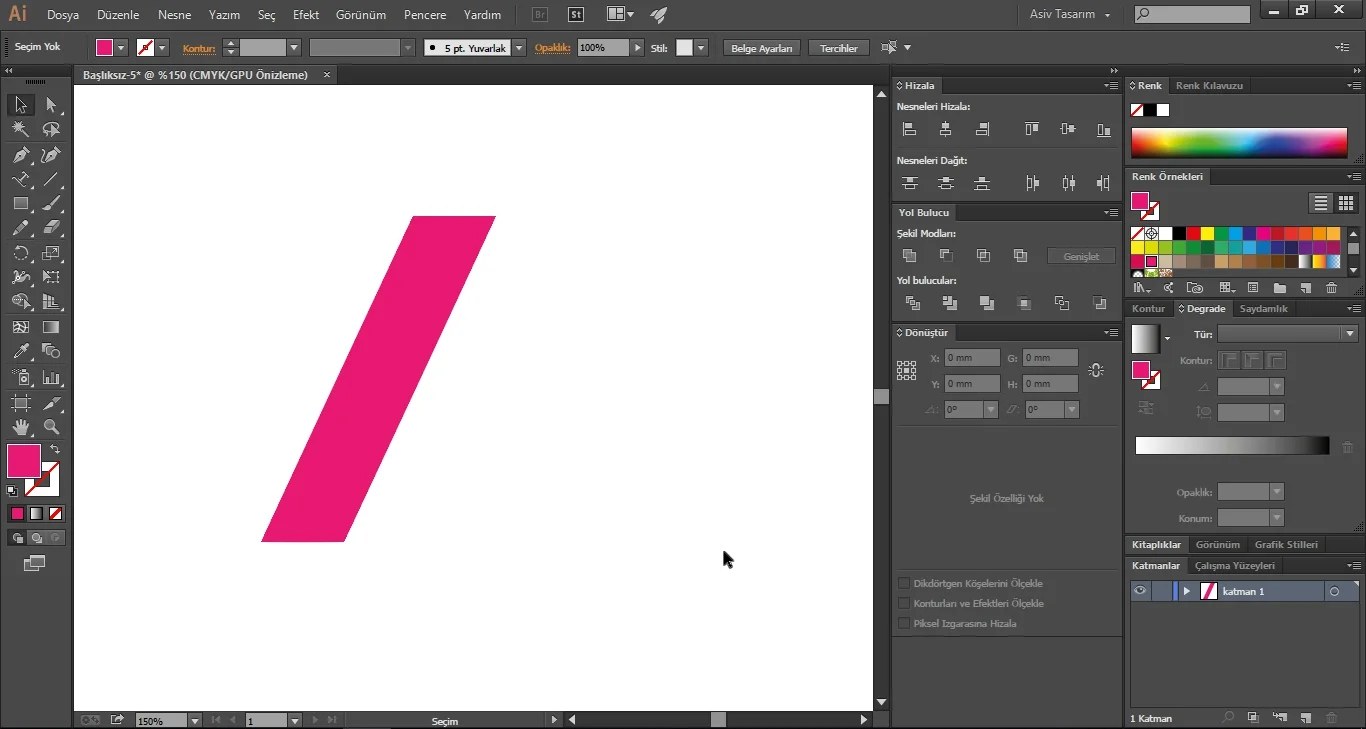1366x729 pixels.
Task: Switch to the Renk Kılavuzu tab
Action: tap(1209, 86)
